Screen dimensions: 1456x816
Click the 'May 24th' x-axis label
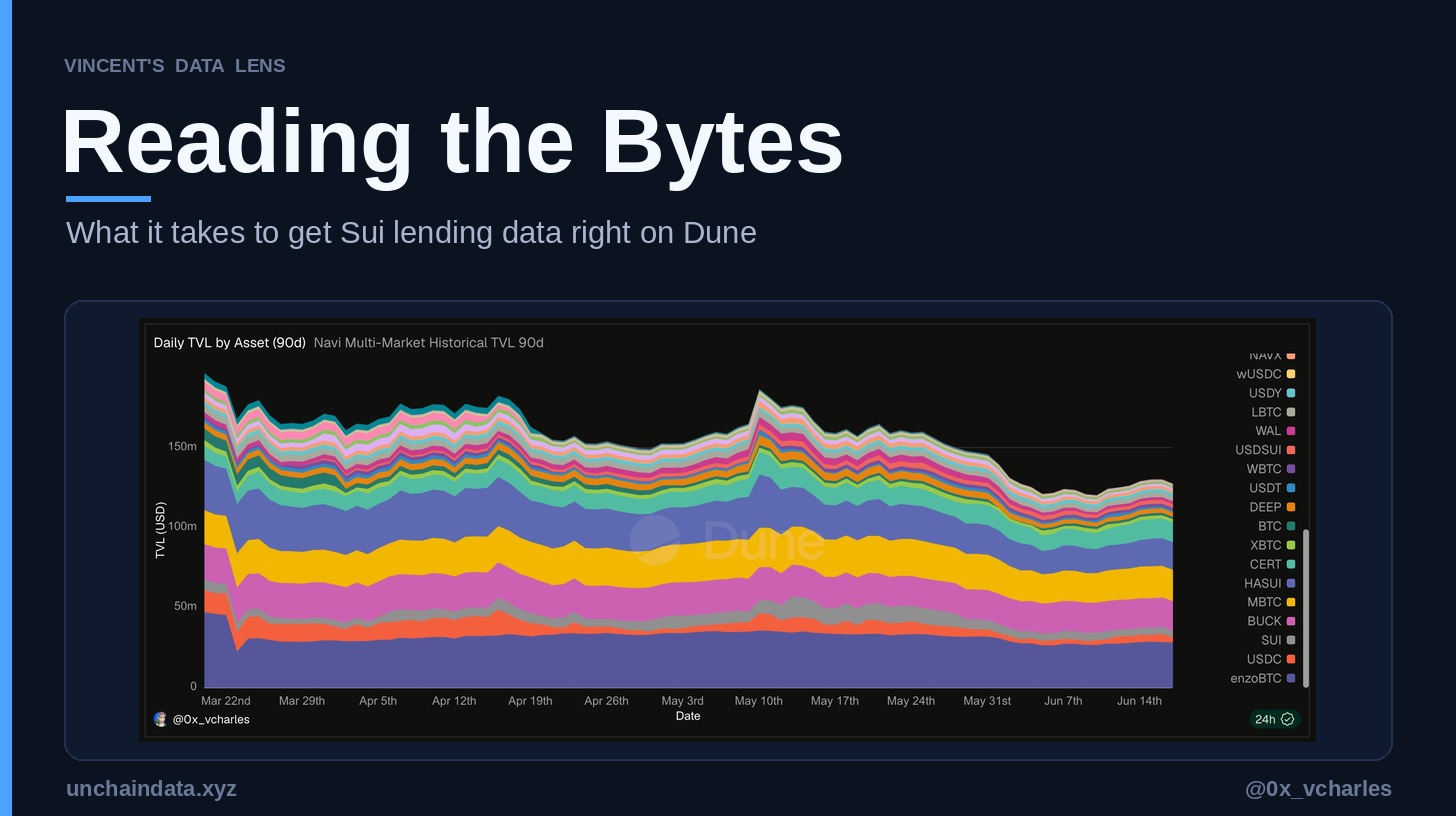tap(911, 701)
